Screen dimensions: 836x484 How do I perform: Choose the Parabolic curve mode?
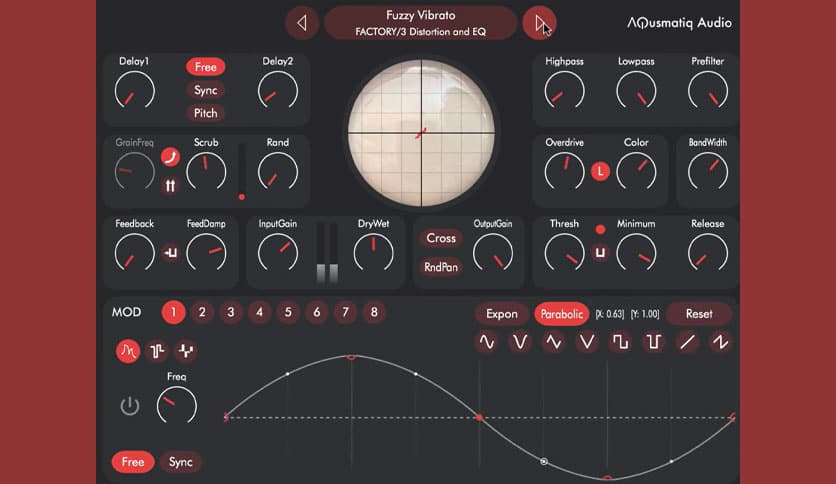[561, 314]
